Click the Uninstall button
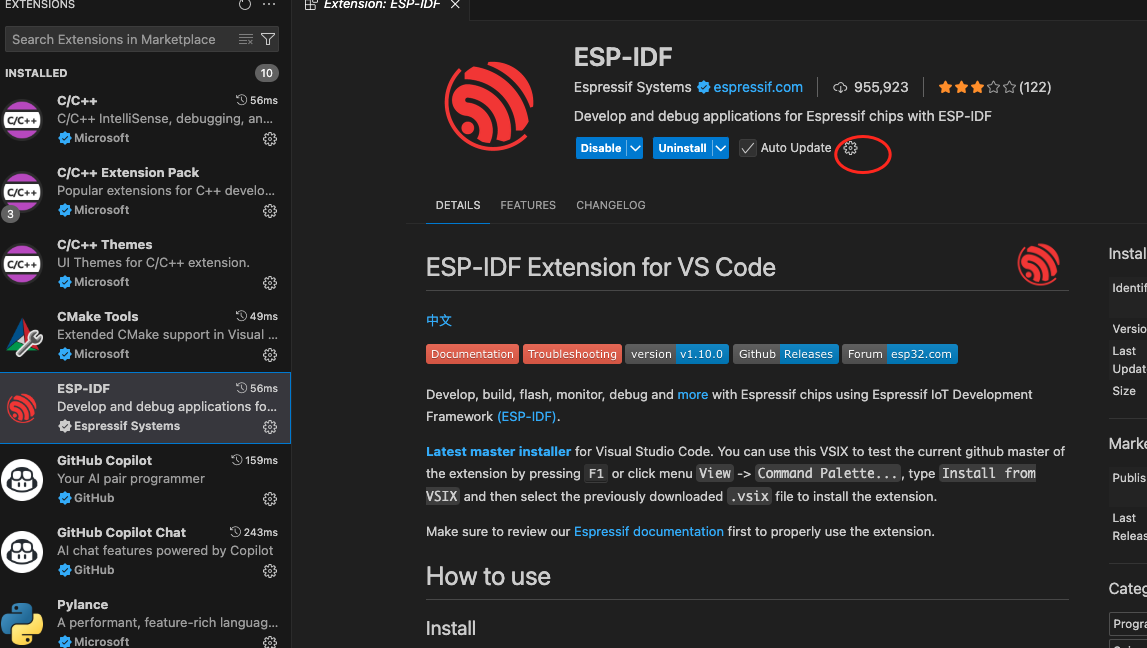This screenshot has width=1147, height=648. coord(682,148)
